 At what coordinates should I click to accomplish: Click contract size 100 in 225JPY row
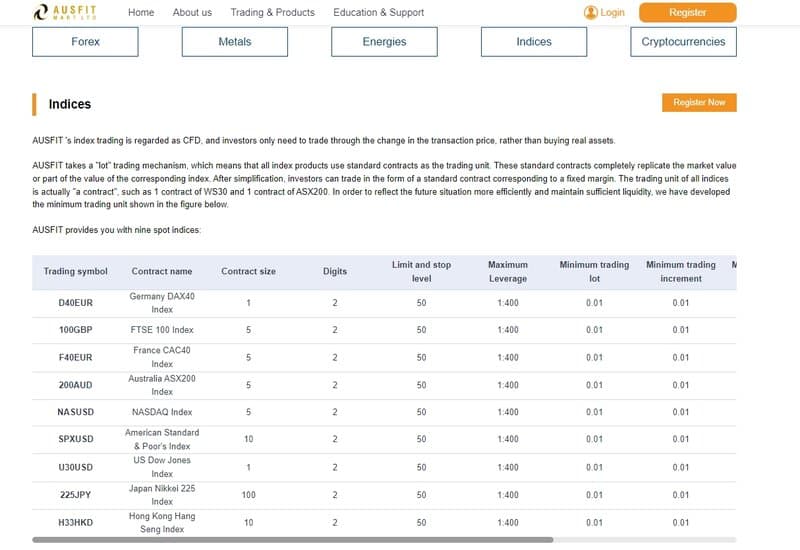[x=248, y=495]
